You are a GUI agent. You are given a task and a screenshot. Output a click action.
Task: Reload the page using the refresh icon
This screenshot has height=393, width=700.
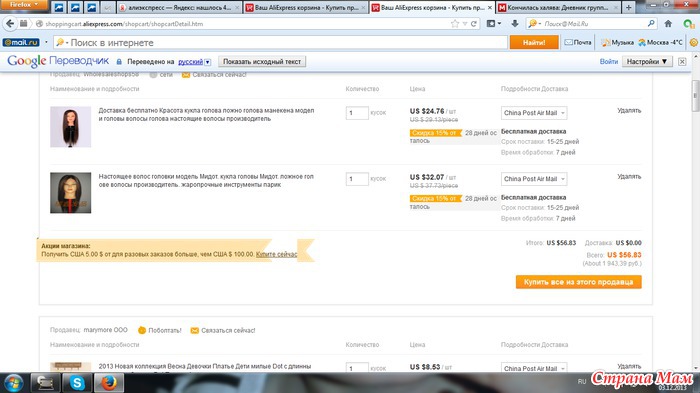click(474, 24)
